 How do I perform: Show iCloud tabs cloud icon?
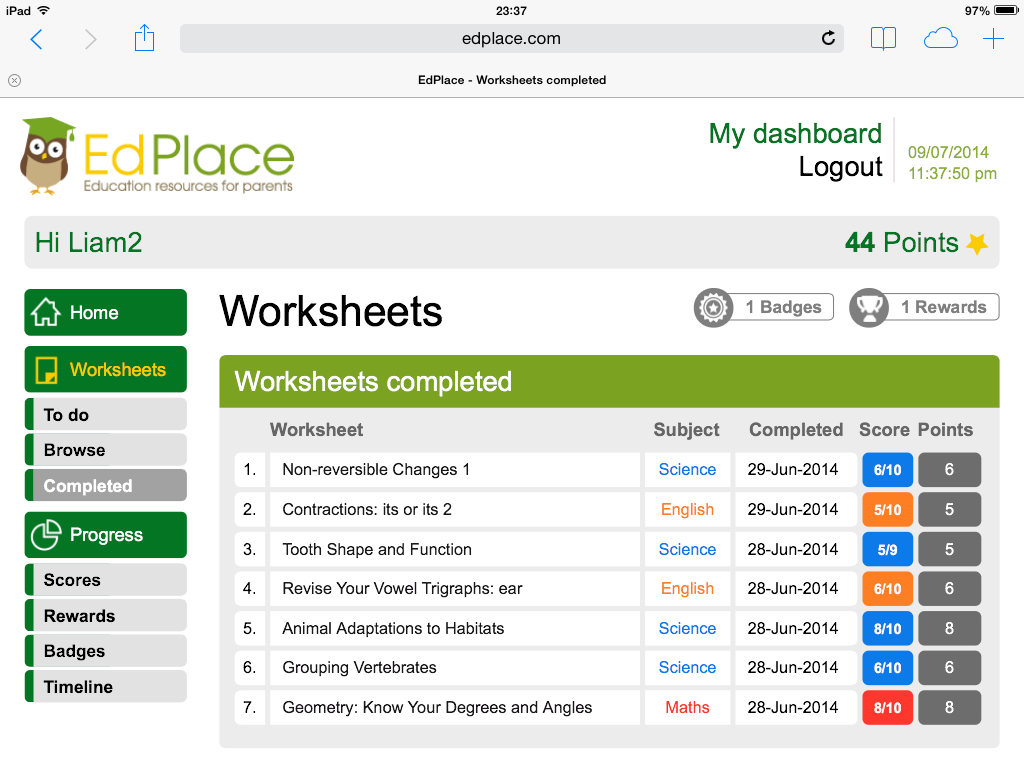tap(940, 39)
